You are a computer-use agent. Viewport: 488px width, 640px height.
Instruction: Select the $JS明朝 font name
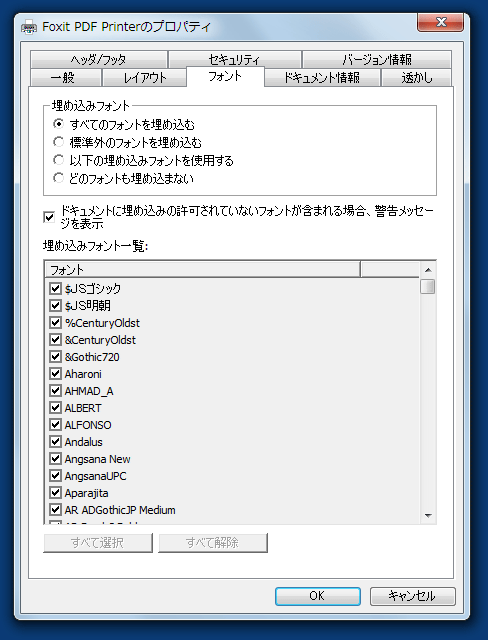88,305
